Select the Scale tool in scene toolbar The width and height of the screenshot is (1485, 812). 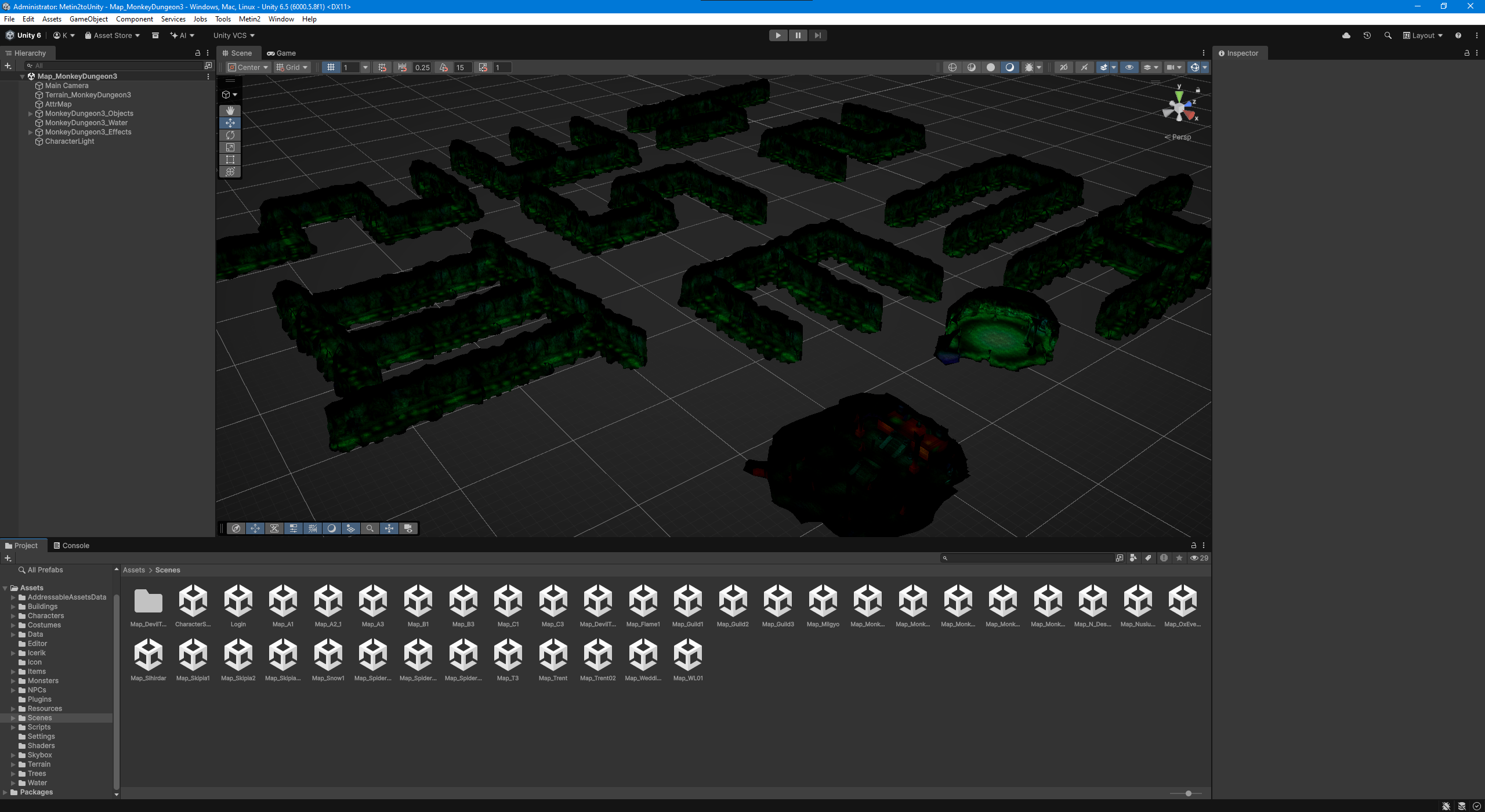230,147
